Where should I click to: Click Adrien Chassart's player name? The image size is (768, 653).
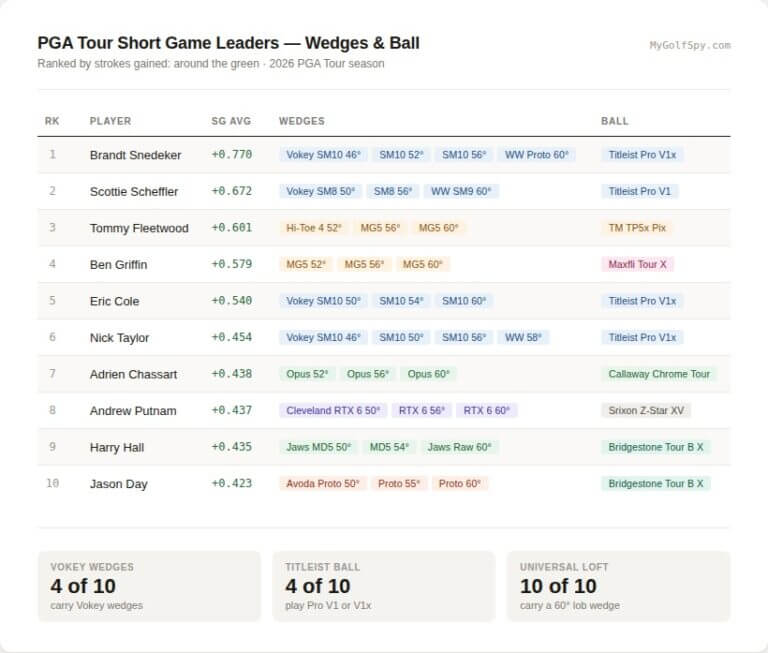pyautogui.click(x=133, y=374)
